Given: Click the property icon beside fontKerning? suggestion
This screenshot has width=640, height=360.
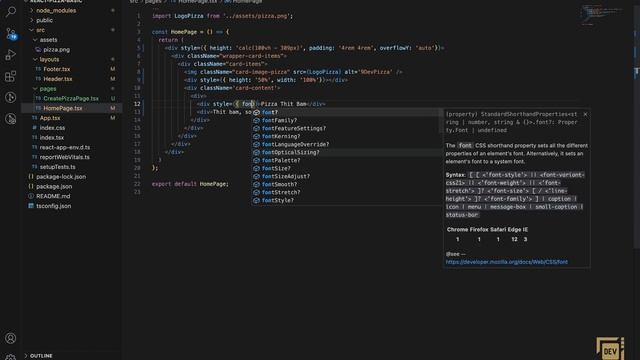Looking at the screenshot, I should pyautogui.click(x=256, y=136).
